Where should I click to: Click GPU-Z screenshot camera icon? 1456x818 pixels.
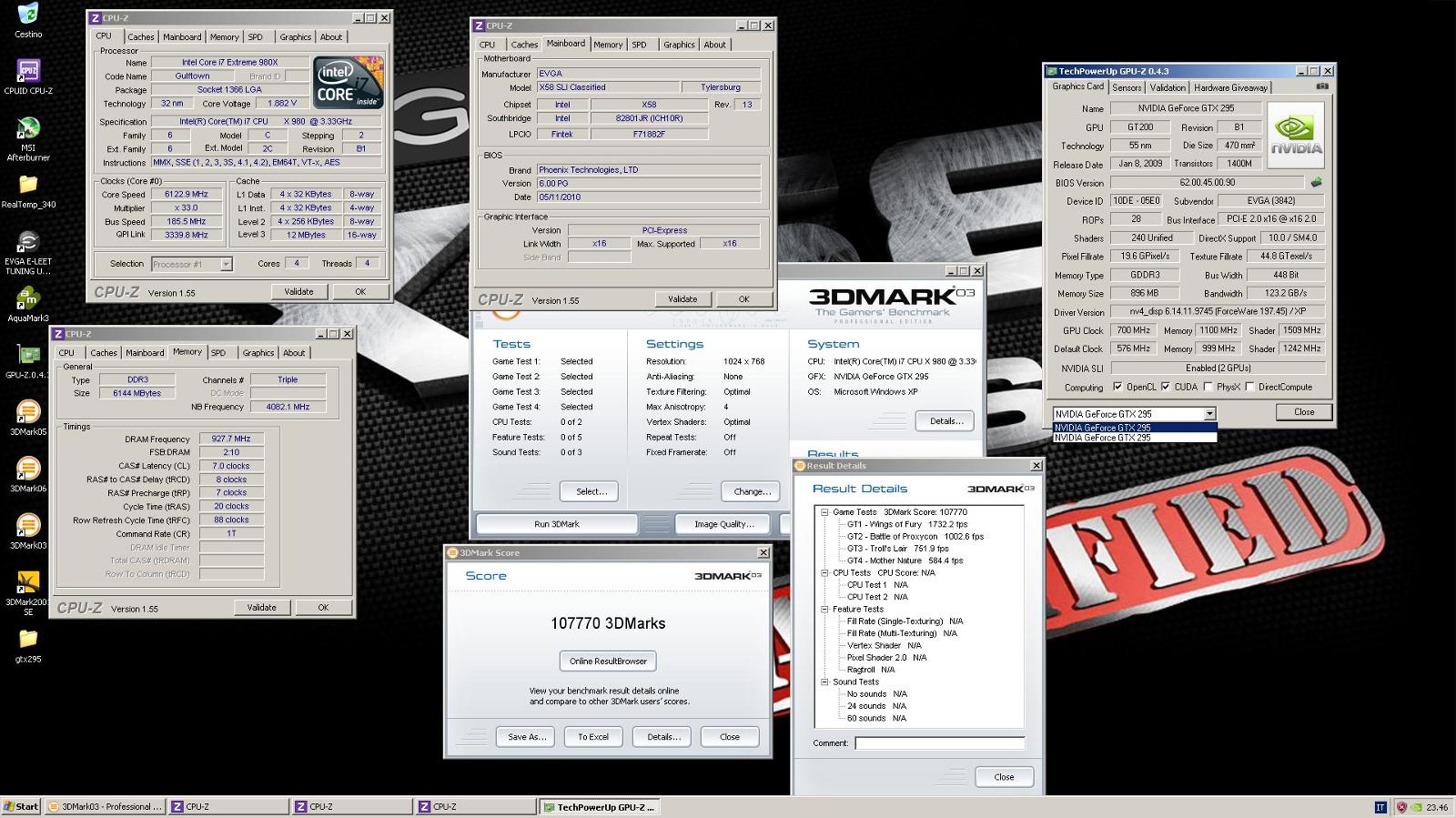1321,86
